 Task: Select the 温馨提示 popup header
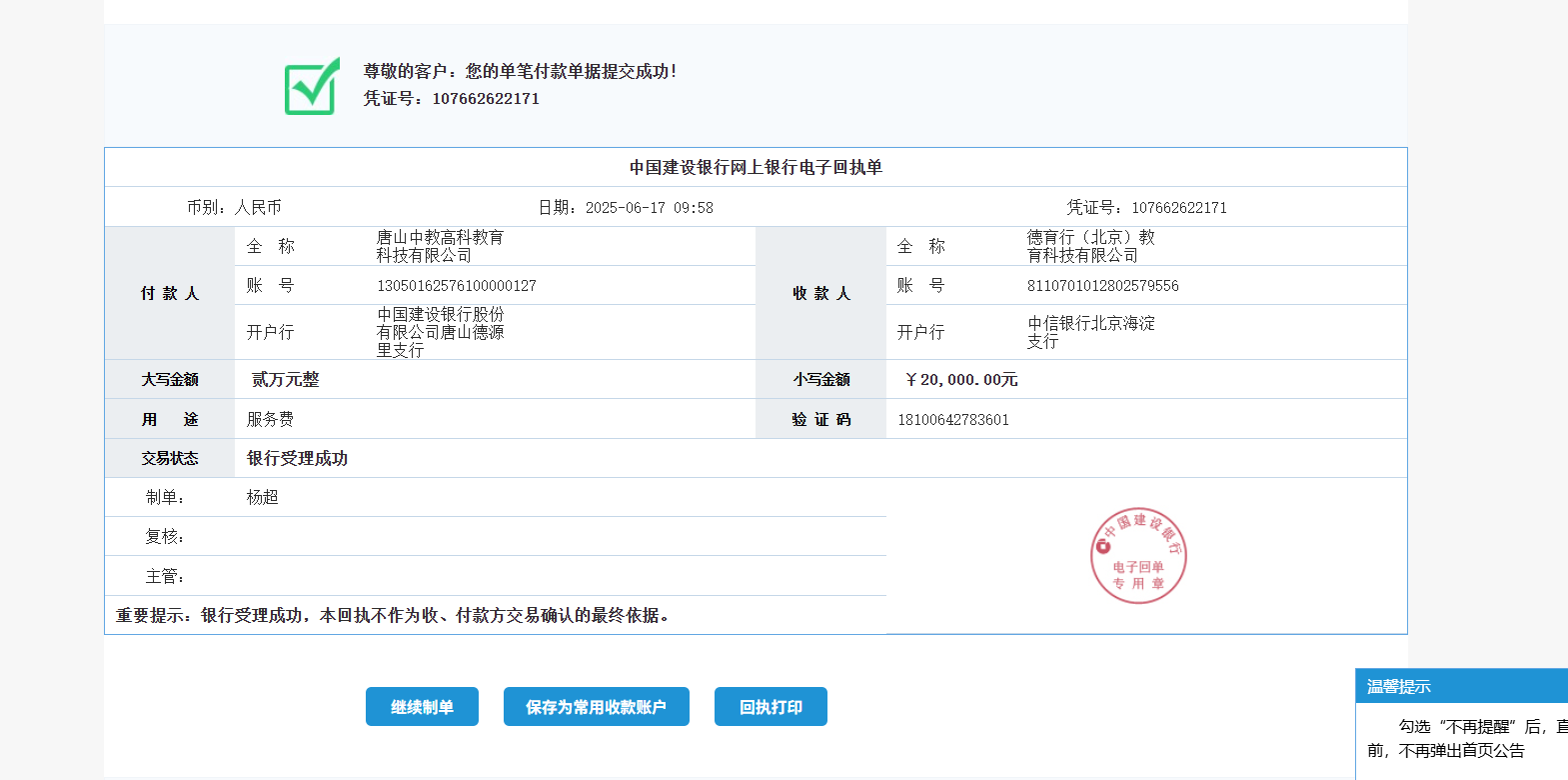point(1461,686)
